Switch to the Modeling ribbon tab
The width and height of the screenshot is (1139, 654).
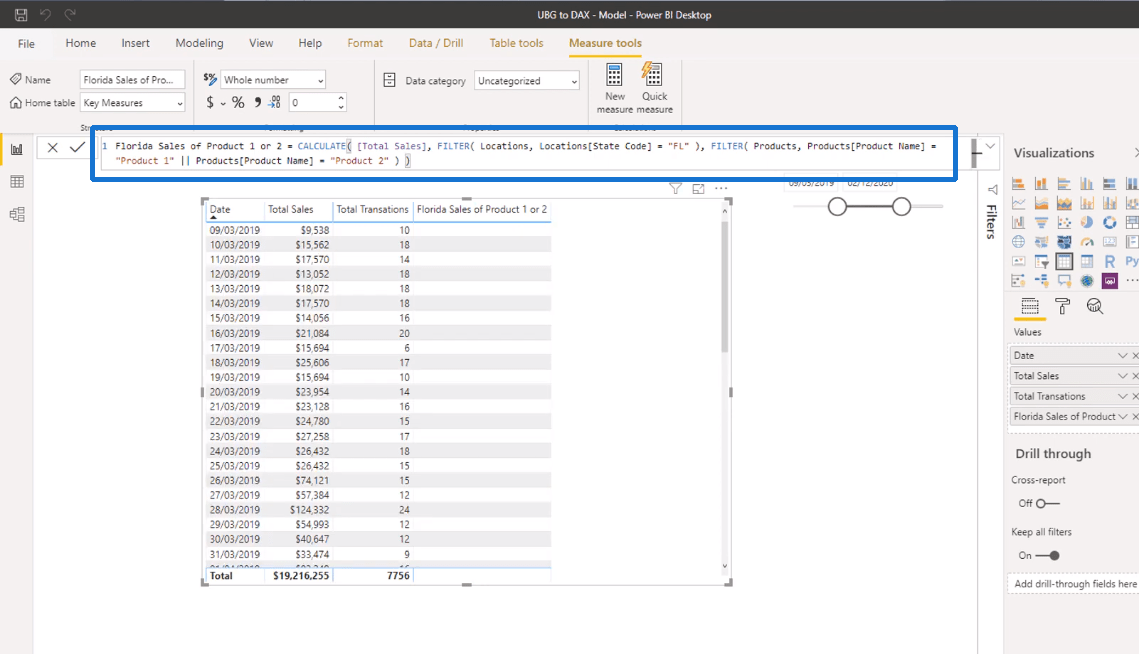199,44
